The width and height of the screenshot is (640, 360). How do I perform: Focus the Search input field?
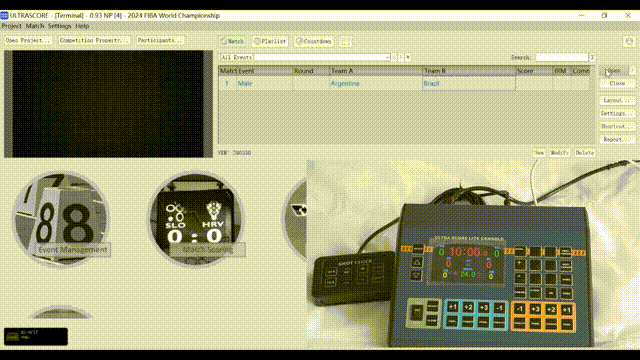coord(562,58)
